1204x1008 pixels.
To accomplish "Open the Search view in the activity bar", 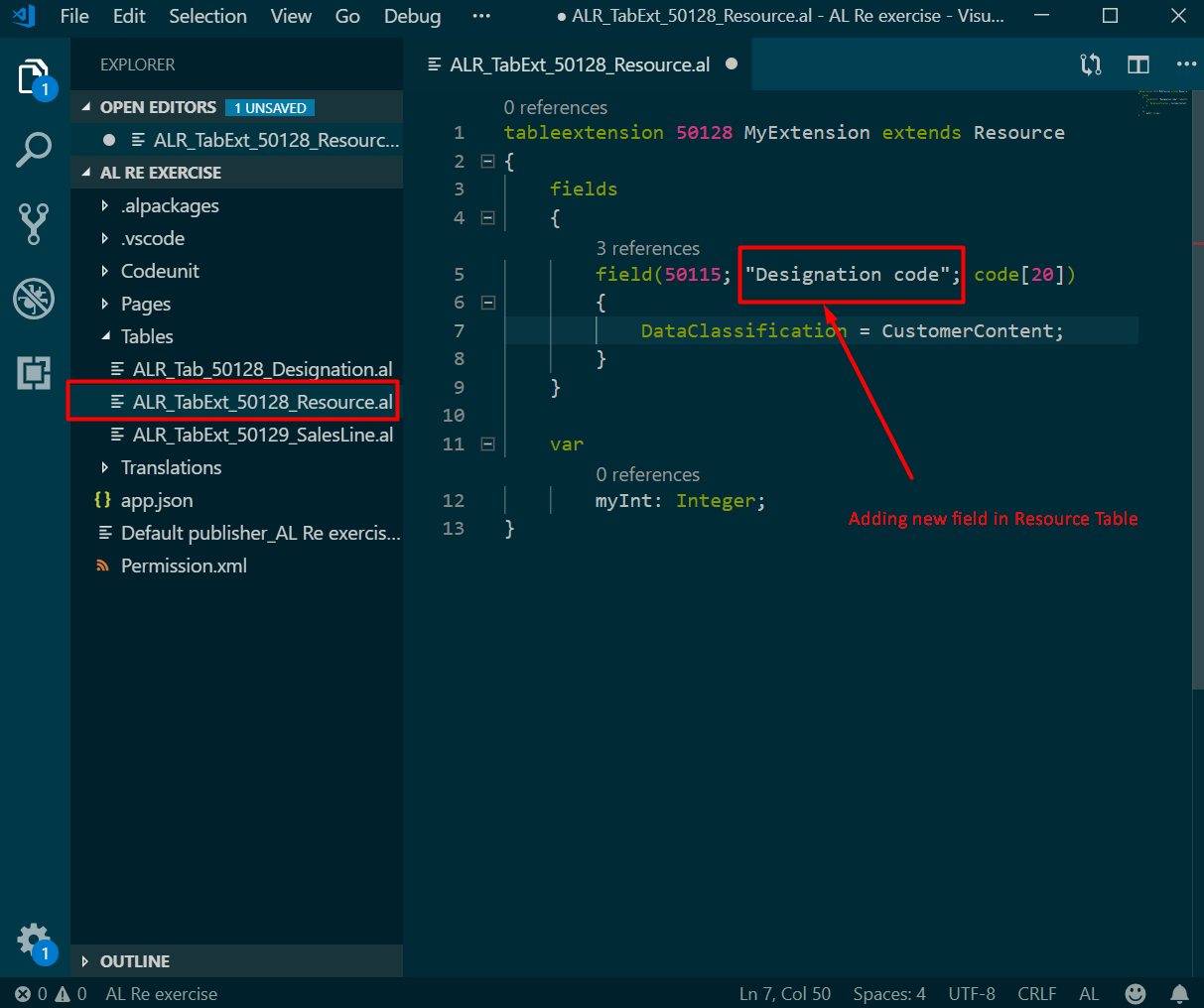I will pos(35,150).
